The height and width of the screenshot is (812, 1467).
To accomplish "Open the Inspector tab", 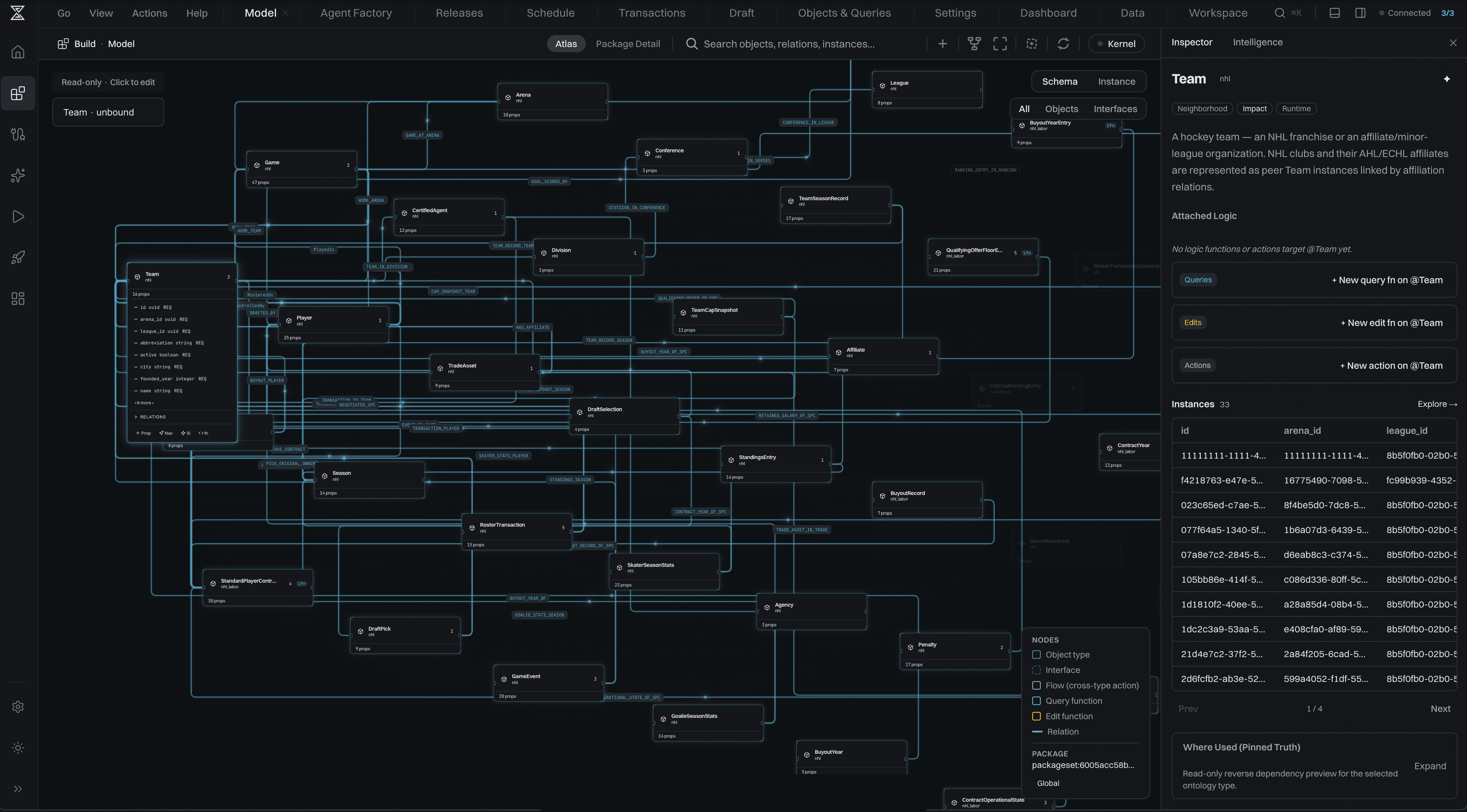I will point(1191,42).
